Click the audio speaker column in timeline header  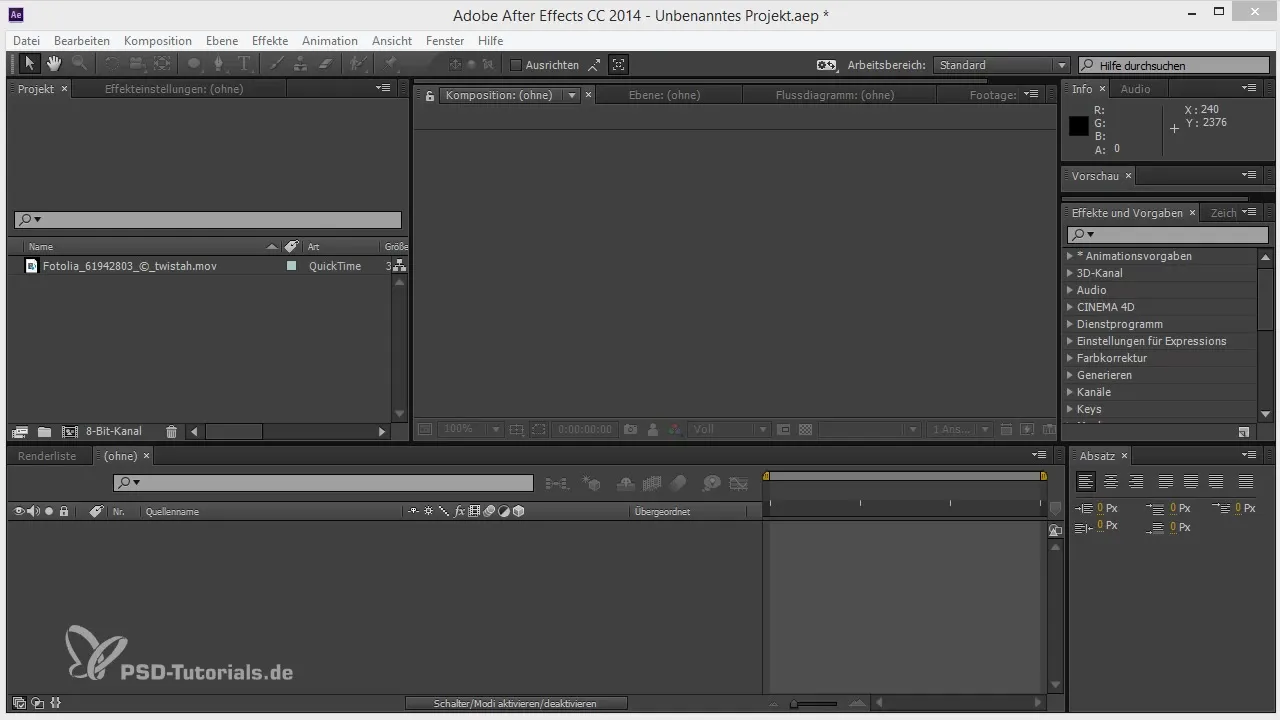click(x=34, y=511)
